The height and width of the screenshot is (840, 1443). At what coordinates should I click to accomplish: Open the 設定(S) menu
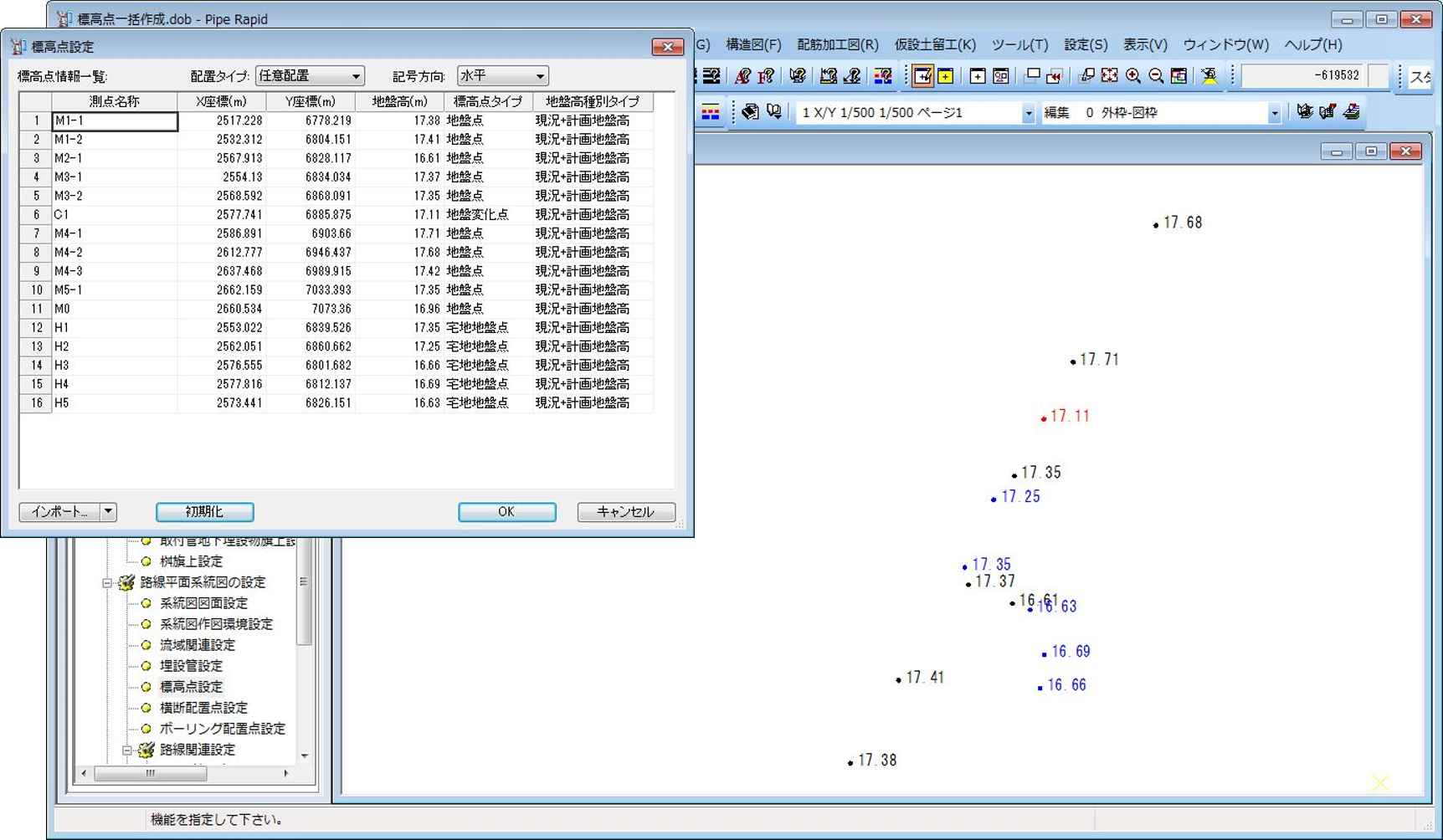(x=1085, y=44)
